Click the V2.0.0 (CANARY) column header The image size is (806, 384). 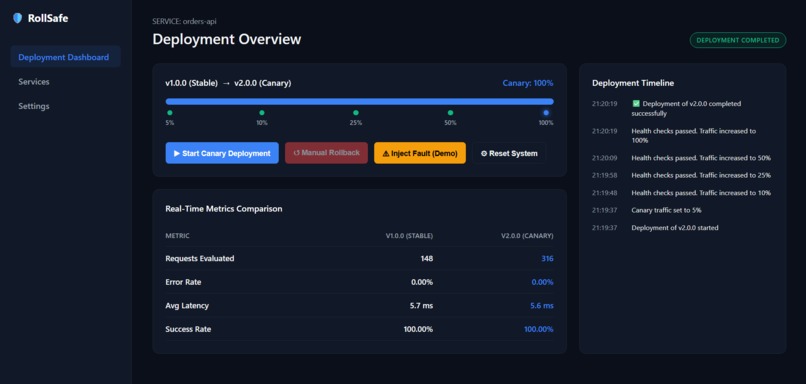[x=527, y=236]
